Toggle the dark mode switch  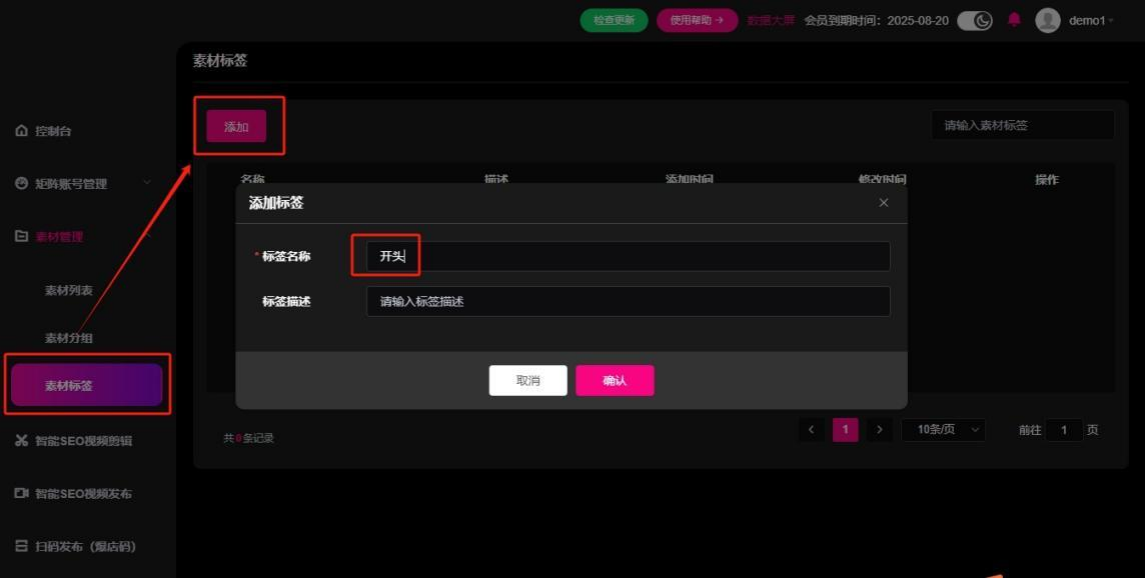(x=974, y=20)
